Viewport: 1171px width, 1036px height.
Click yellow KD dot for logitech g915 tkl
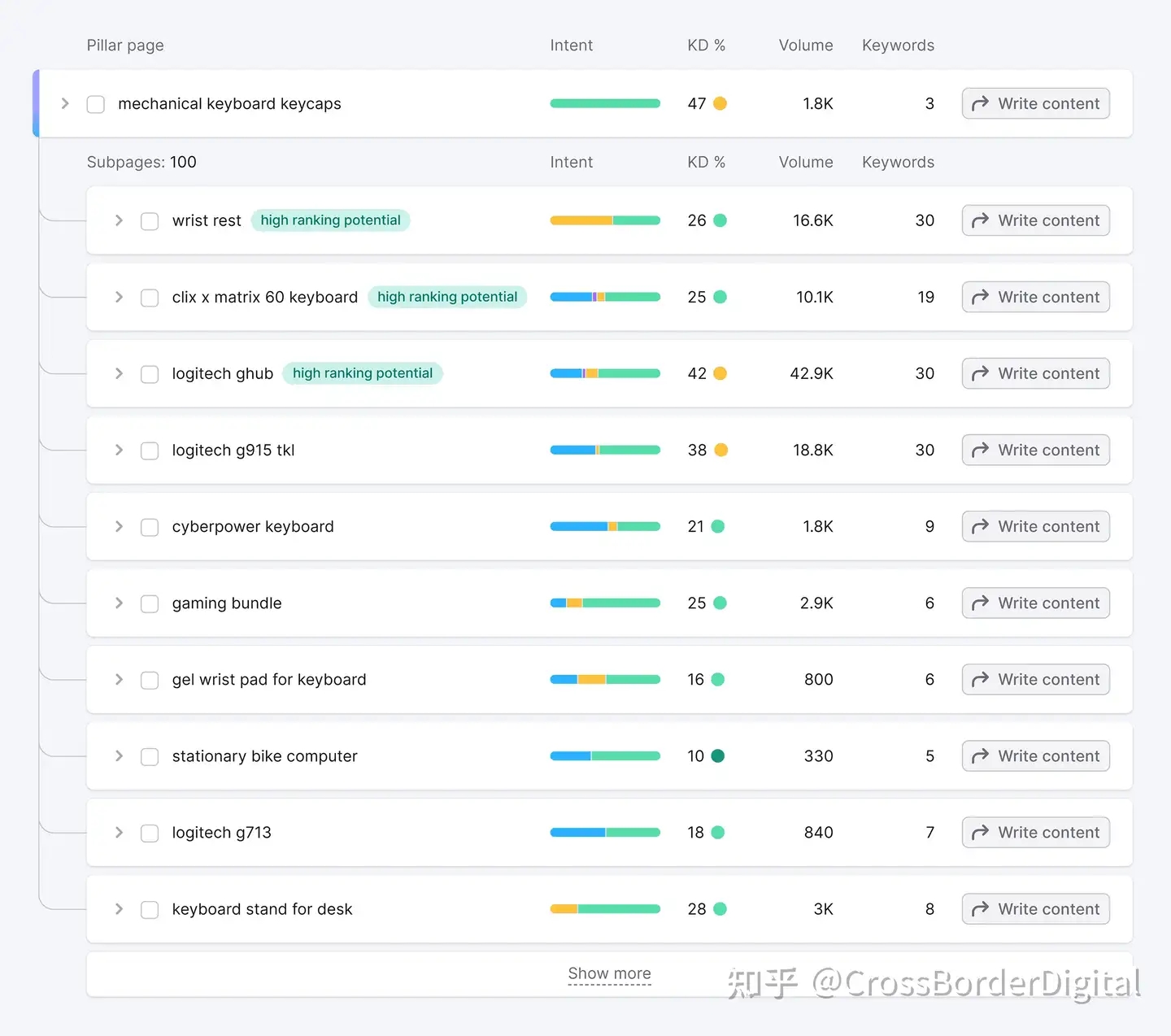tap(720, 450)
